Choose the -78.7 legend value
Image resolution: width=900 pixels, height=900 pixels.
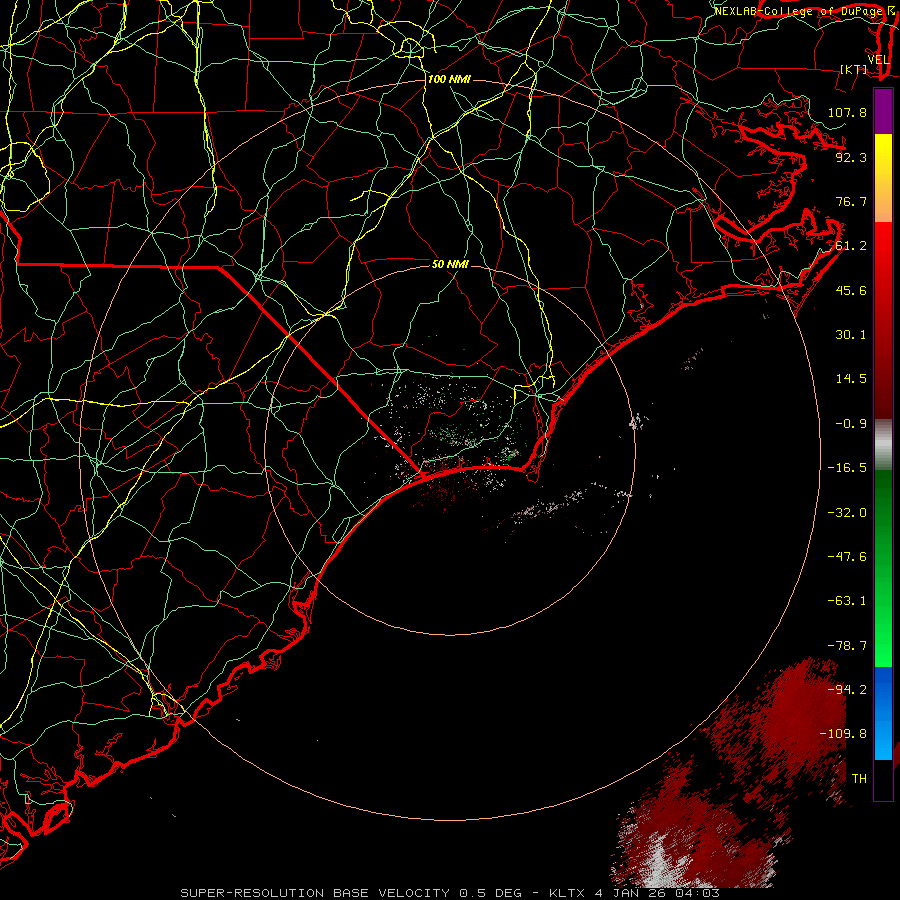pos(847,646)
